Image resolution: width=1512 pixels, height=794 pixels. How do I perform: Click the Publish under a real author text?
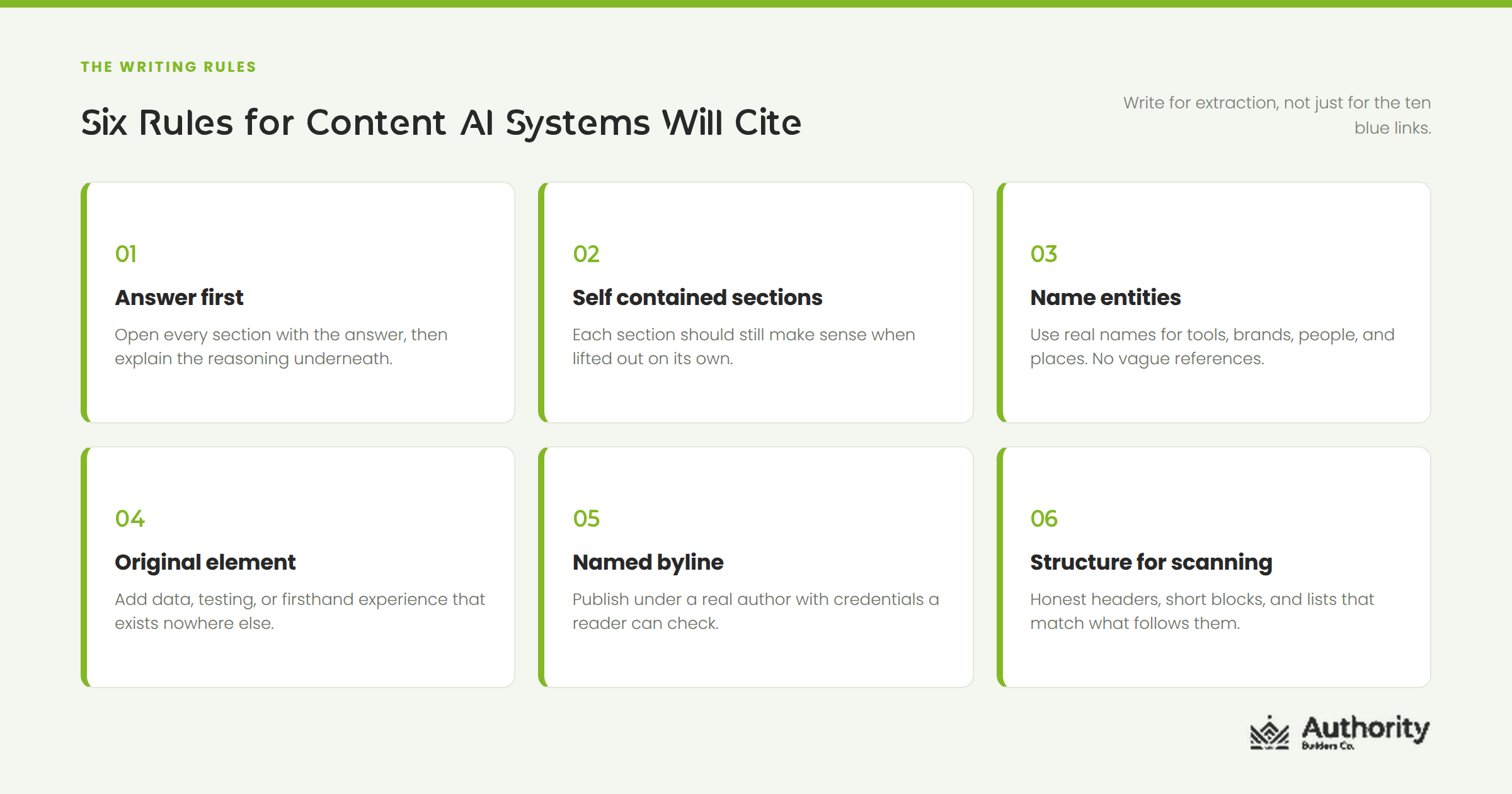(756, 611)
